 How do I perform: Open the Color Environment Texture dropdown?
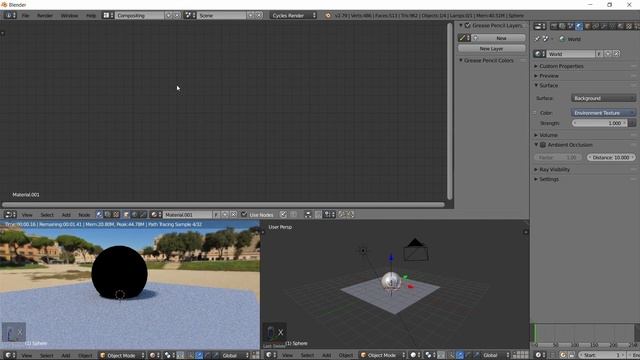coord(603,113)
